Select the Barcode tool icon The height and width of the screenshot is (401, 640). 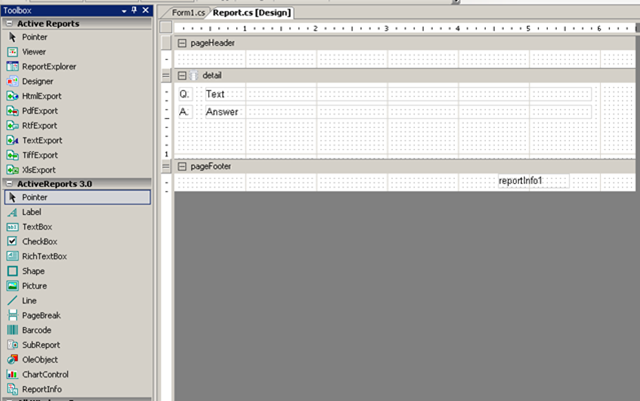(x=13, y=330)
